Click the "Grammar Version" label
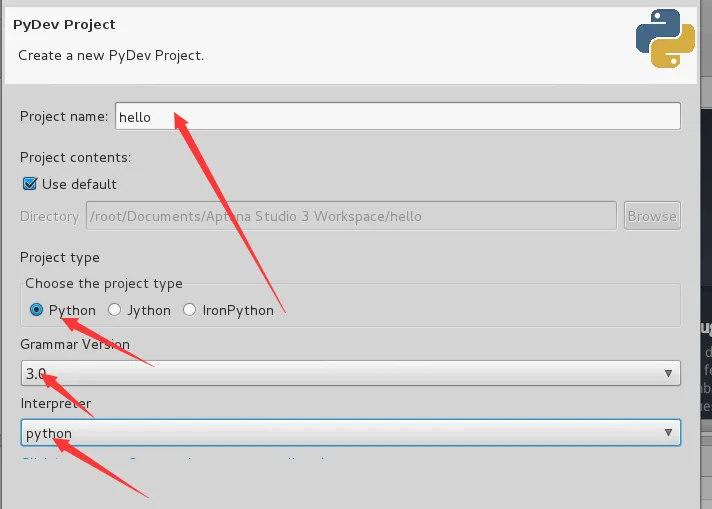The image size is (712, 509). coord(75,345)
